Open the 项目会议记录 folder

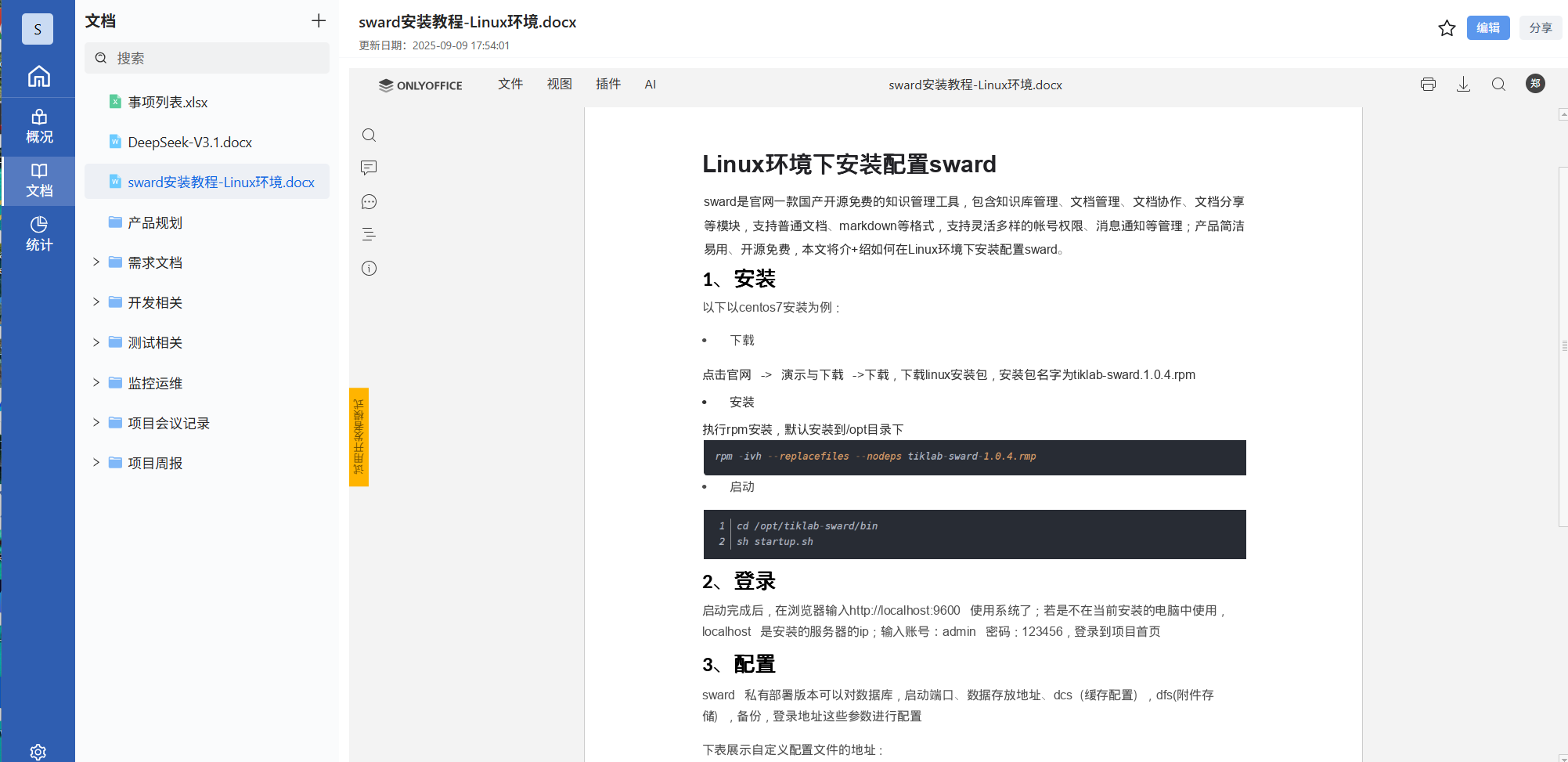pyautogui.click(x=168, y=423)
